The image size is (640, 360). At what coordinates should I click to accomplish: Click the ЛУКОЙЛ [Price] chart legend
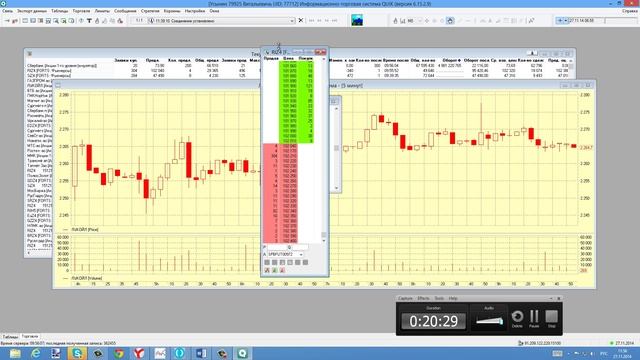click(x=85, y=230)
